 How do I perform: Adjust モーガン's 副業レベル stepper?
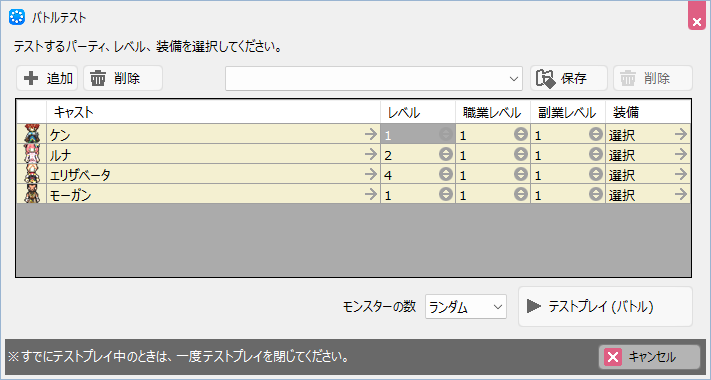coord(596,194)
